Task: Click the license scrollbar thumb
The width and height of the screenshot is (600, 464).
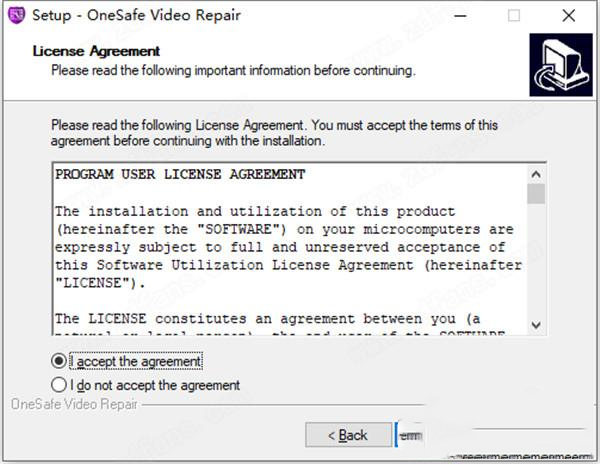Action: [x=536, y=194]
